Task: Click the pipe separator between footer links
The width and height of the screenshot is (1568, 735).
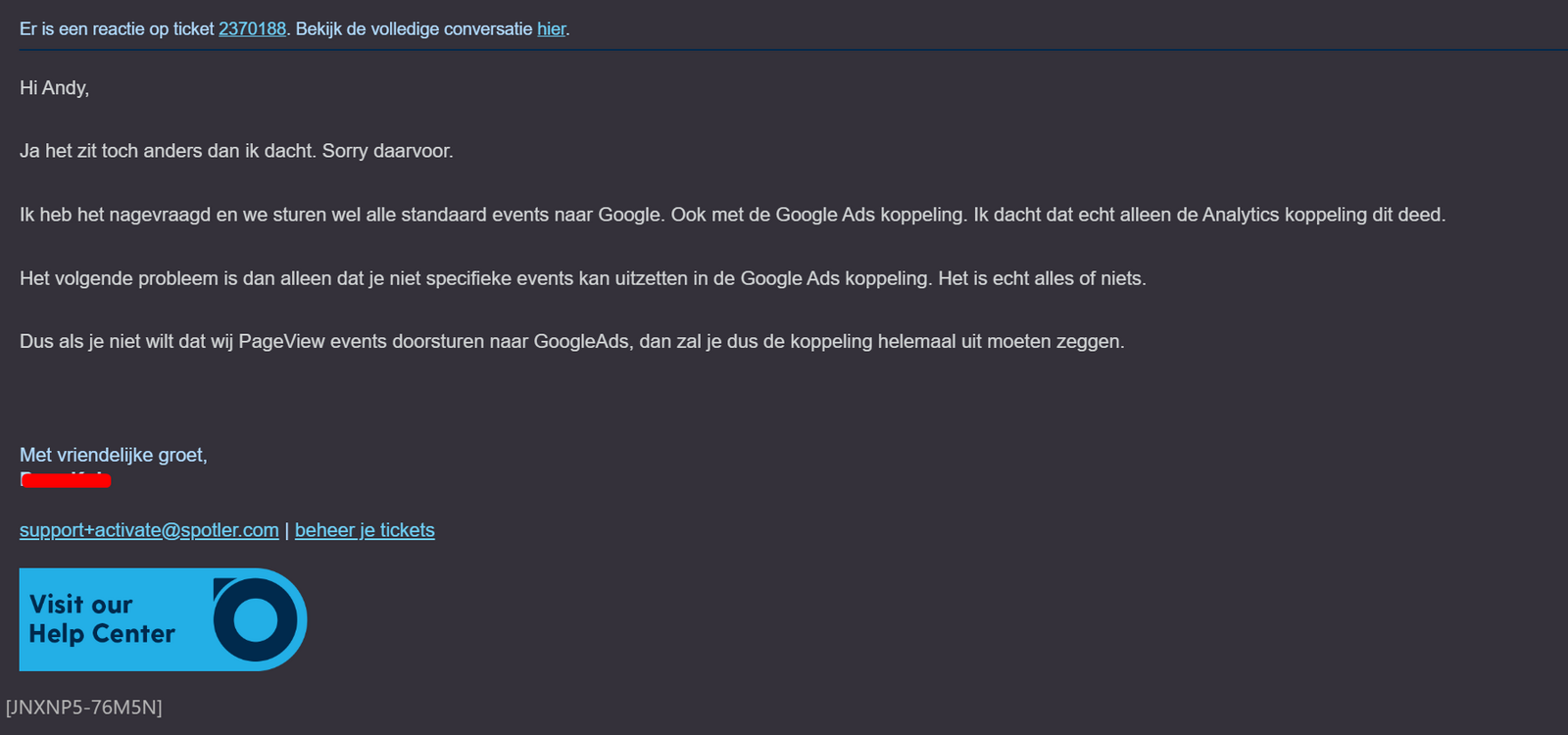Action: tap(287, 530)
